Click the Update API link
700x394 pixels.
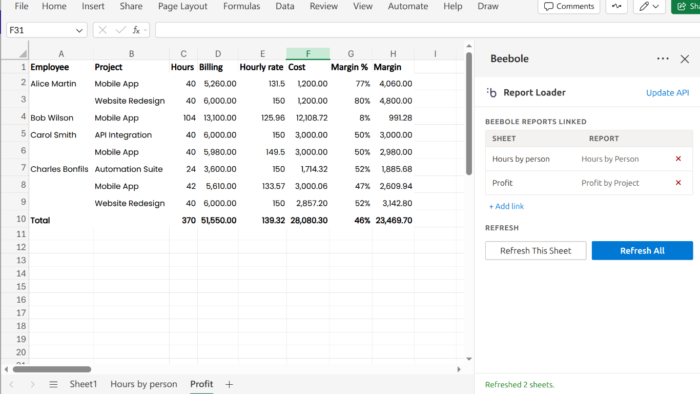(x=667, y=93)
